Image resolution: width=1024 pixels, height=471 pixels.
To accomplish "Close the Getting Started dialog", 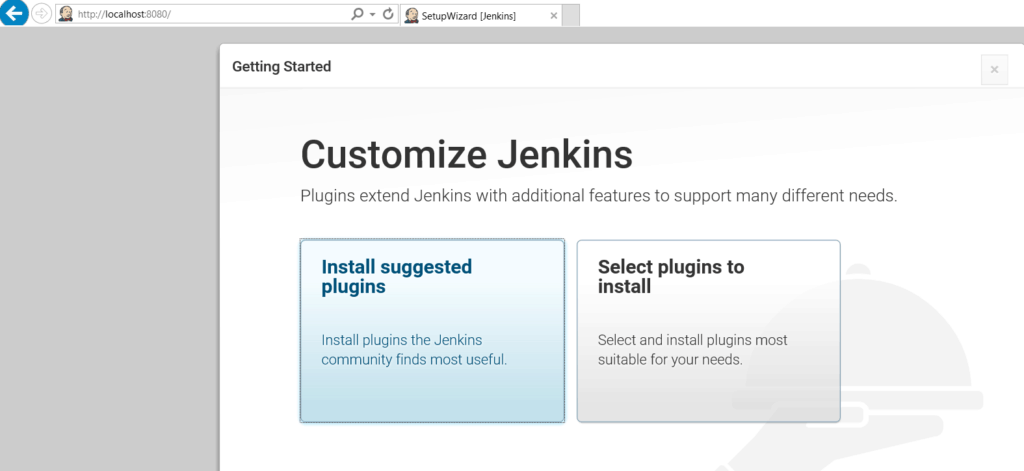I will click(x=994, y=70).
